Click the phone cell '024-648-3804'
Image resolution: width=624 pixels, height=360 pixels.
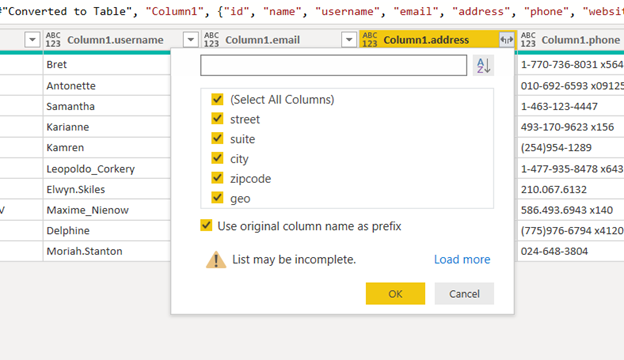pos(571,251)
